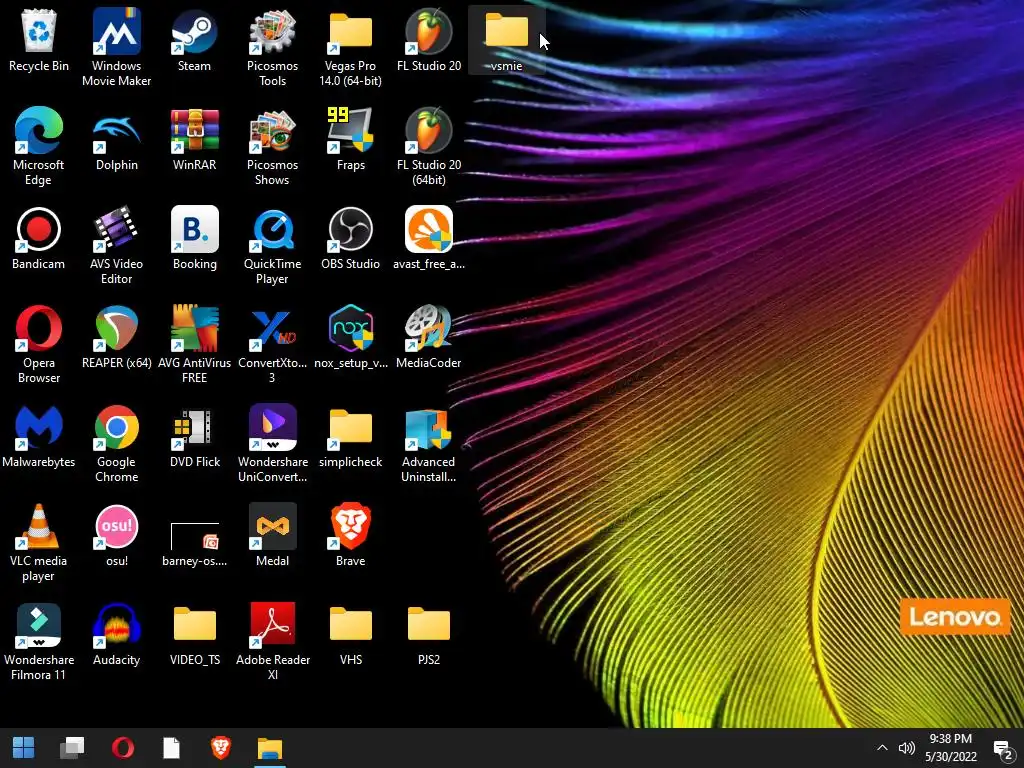Select the Picosmos Tools icon
Screen dimensions: 1024x768
(272, 47)
